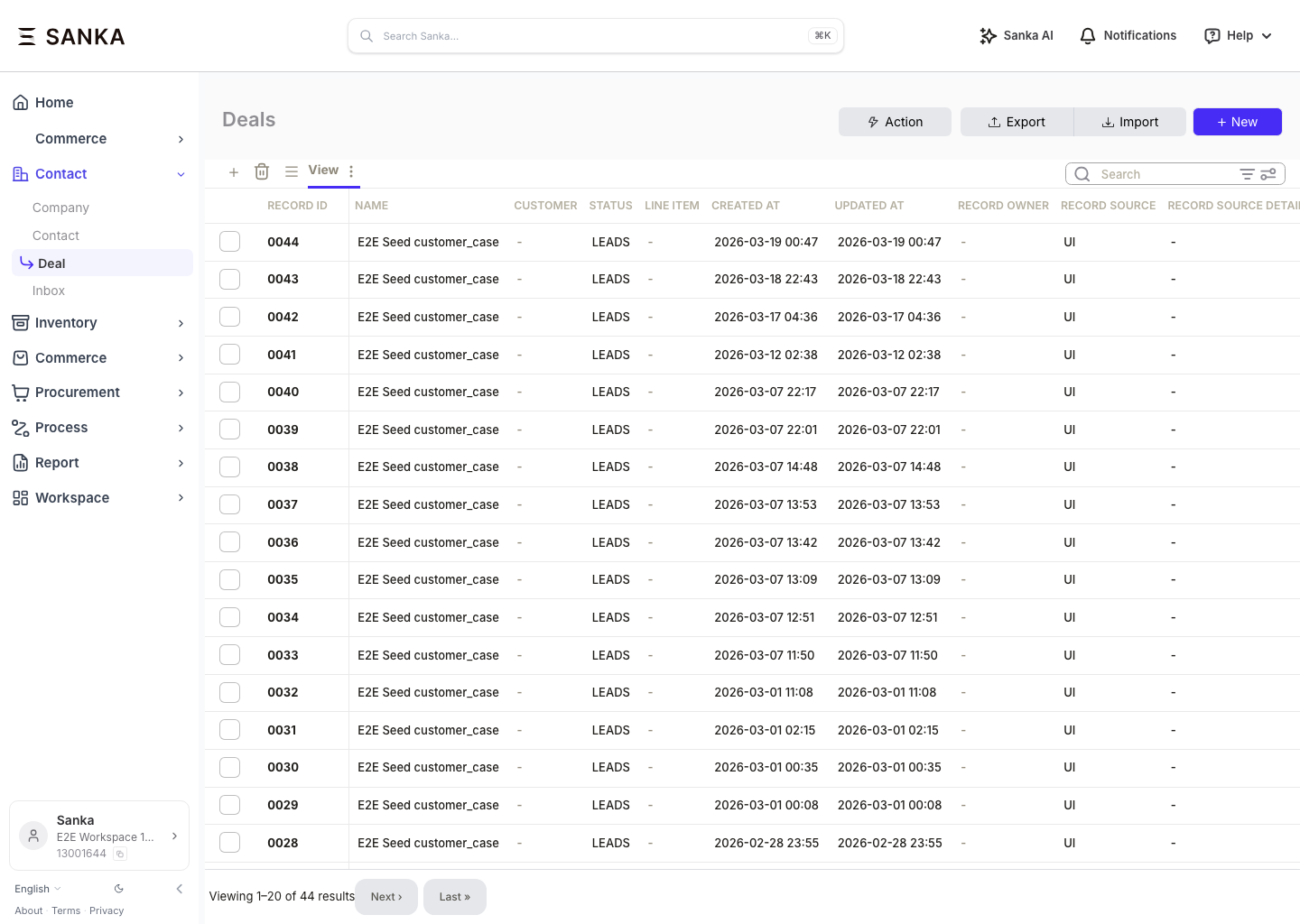Open the Help dropdown menu
The width and height of the screenshot is (1300, 924).
(1239, 36)
